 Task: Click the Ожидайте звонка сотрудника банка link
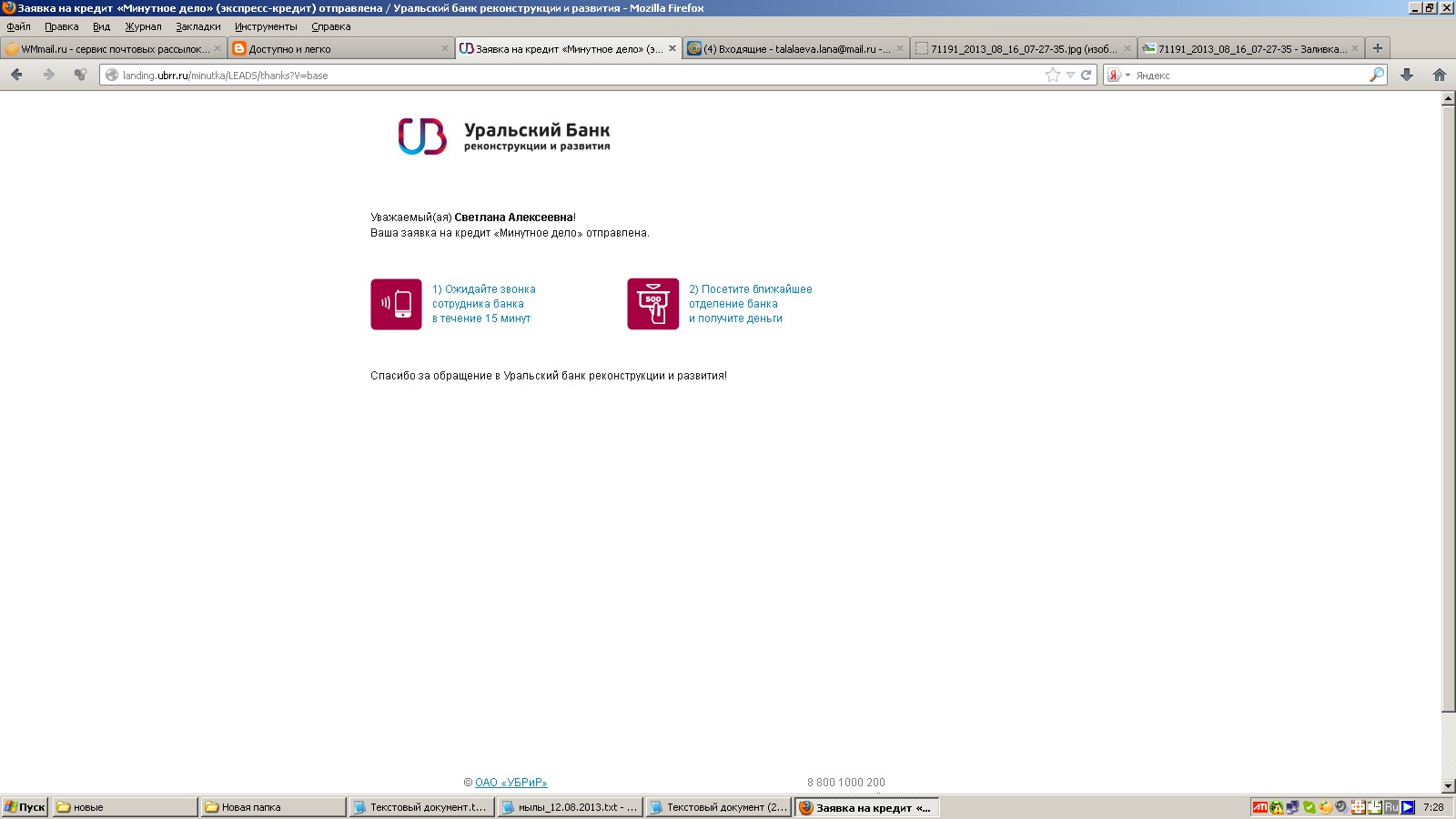484,304
